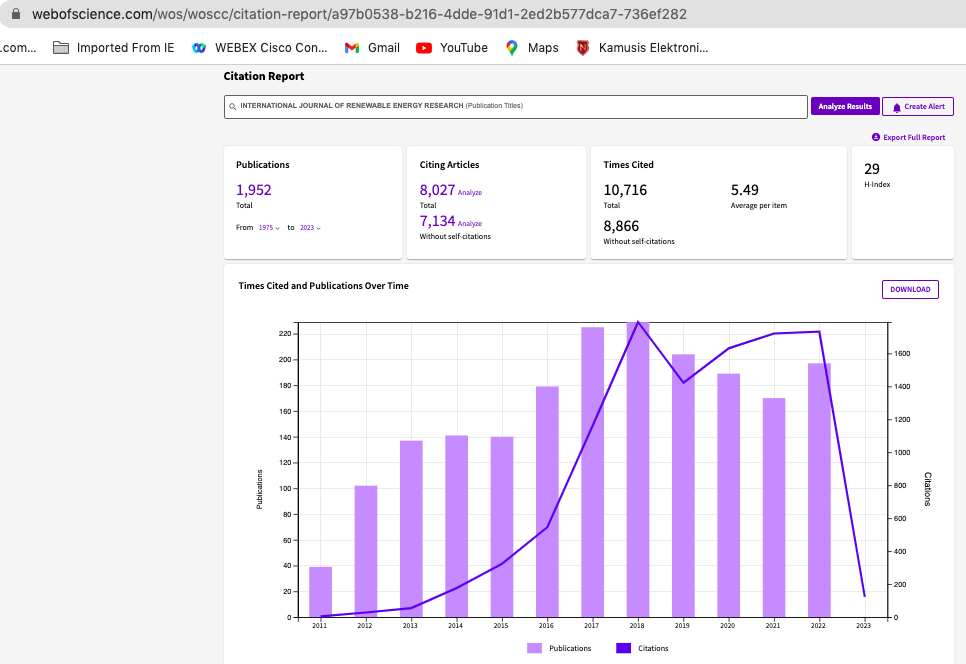This screenshot has width=966, height=664.
Task: Click the 2014 publications bar
Action: click(457, 526)
